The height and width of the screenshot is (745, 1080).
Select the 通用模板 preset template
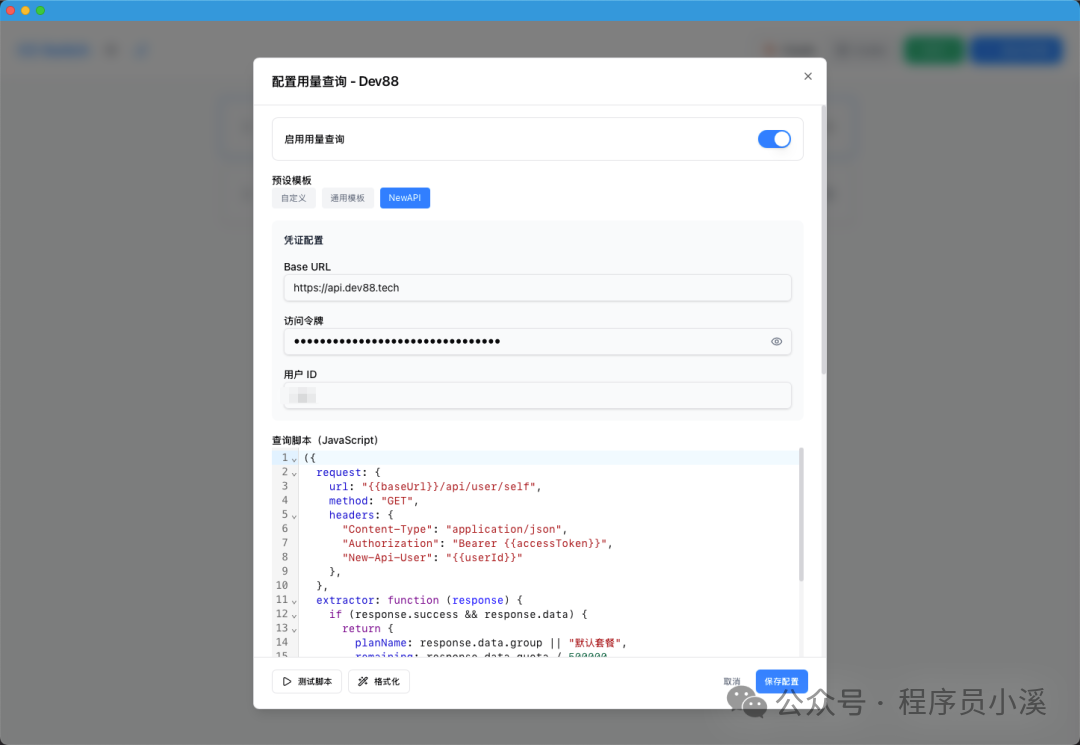coord(347,197)
